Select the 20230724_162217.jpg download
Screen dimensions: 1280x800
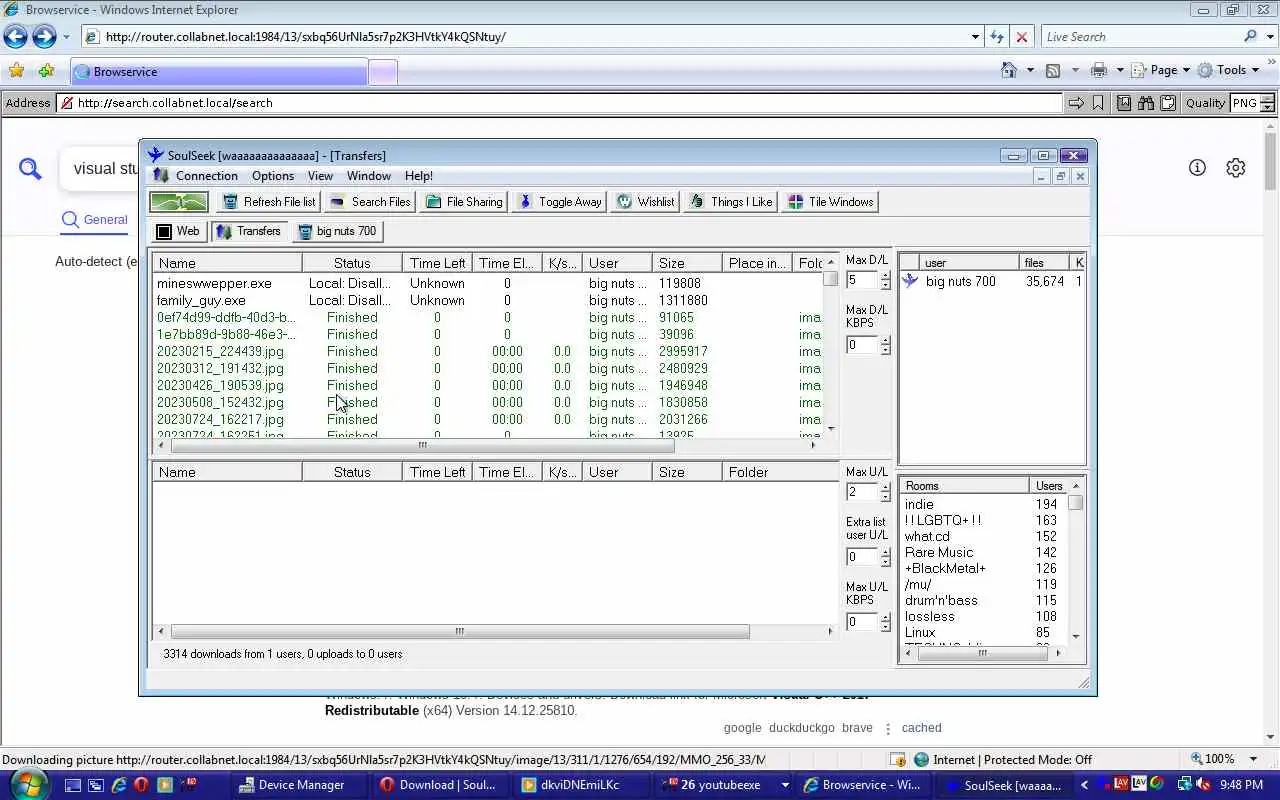click(x=488, y=419)
